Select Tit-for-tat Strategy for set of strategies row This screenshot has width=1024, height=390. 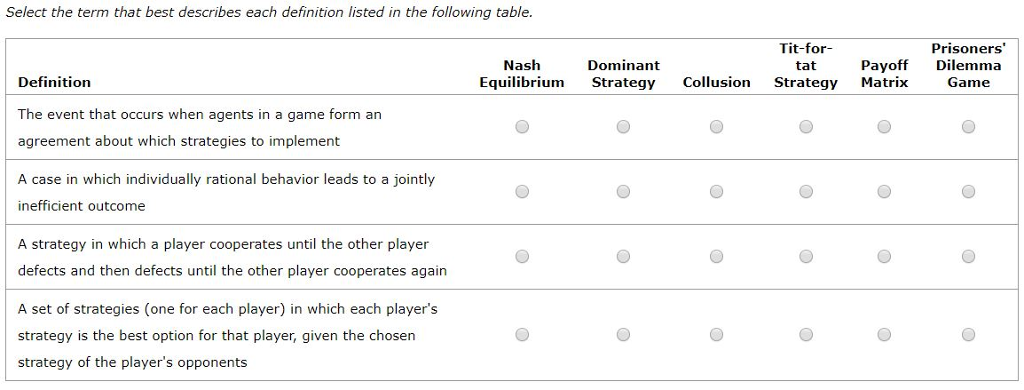[806, 334]
